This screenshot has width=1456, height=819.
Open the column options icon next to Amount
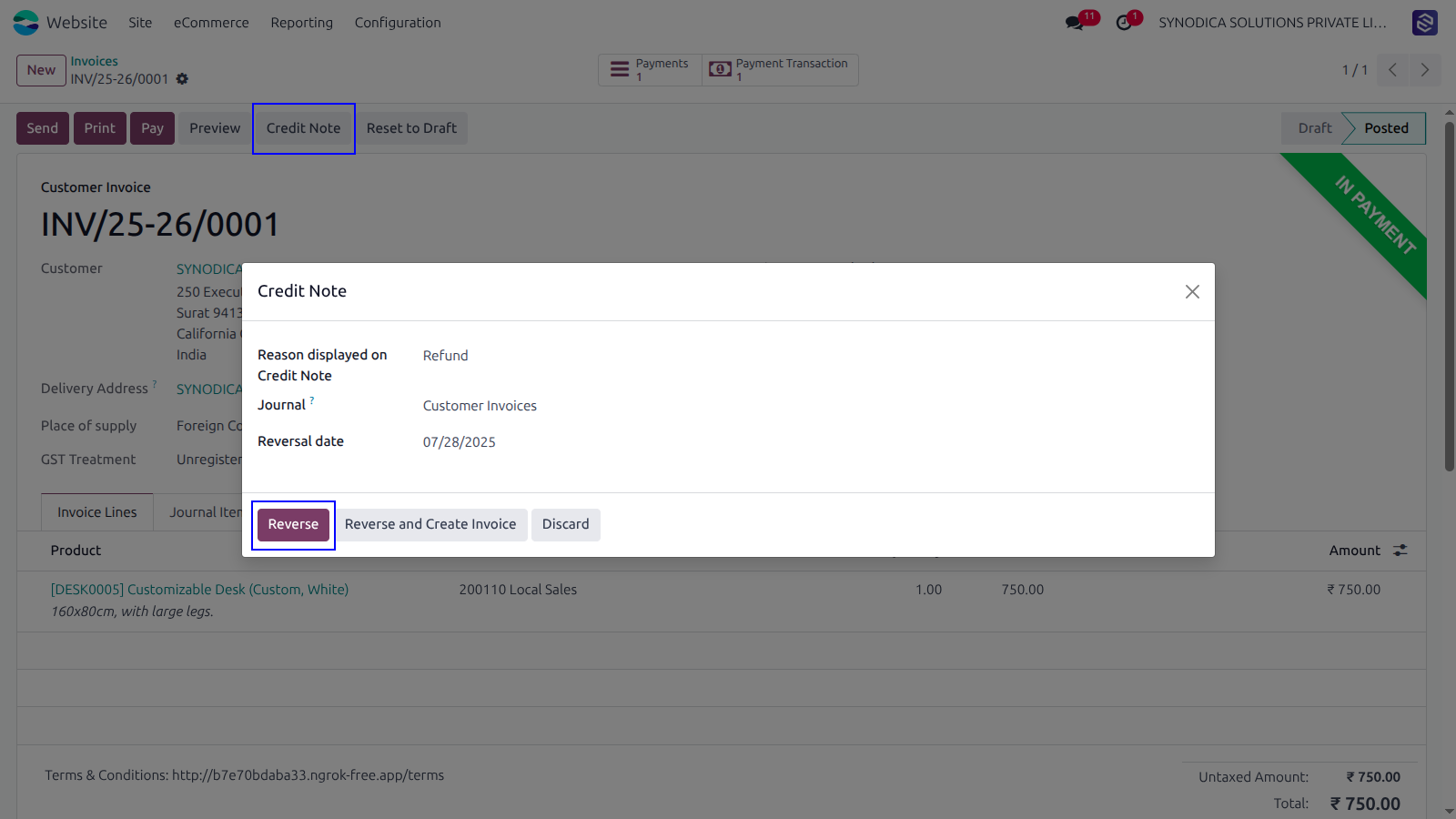click(x=1400, y=551)
